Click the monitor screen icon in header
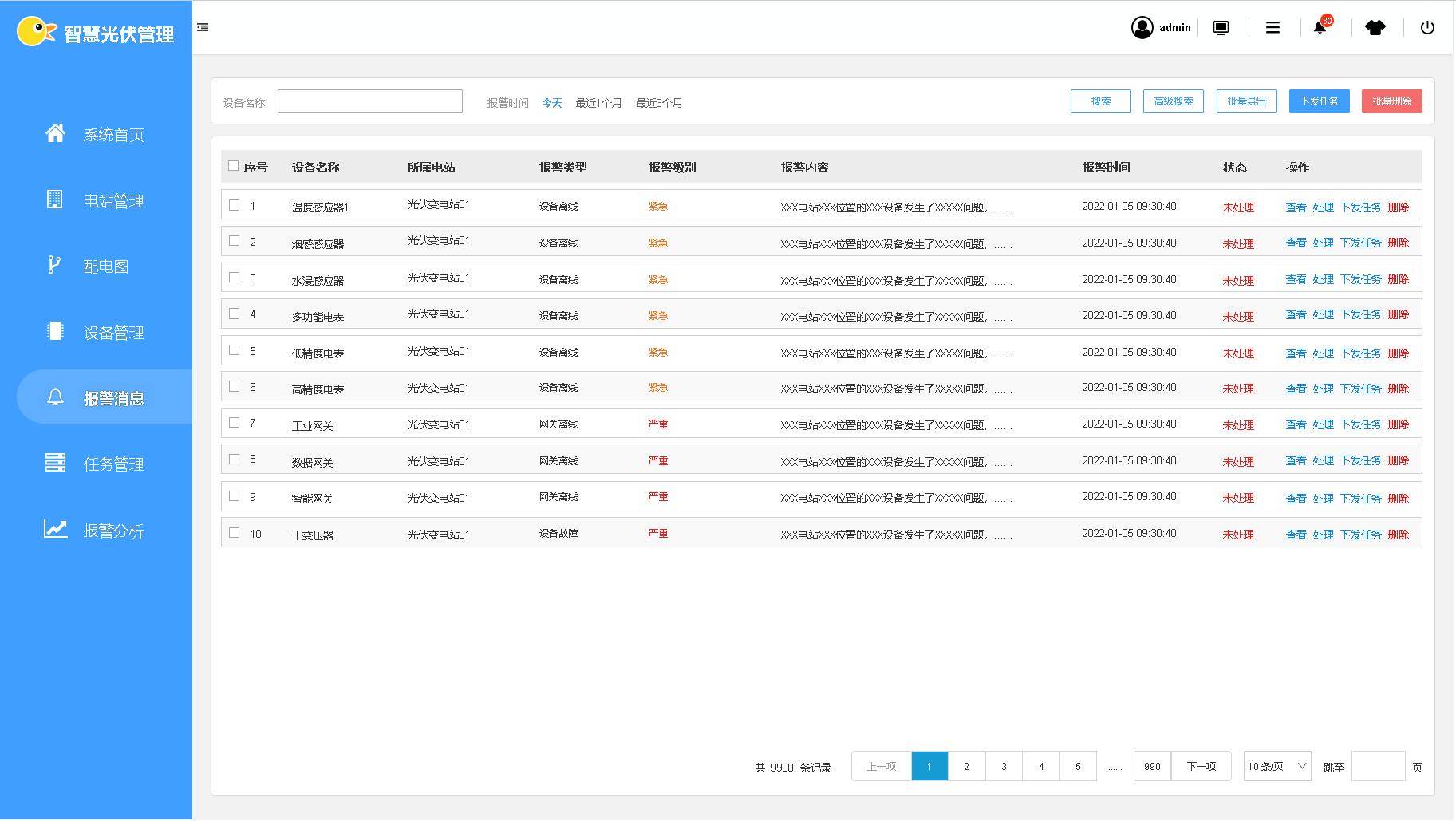 [1221, 28]
